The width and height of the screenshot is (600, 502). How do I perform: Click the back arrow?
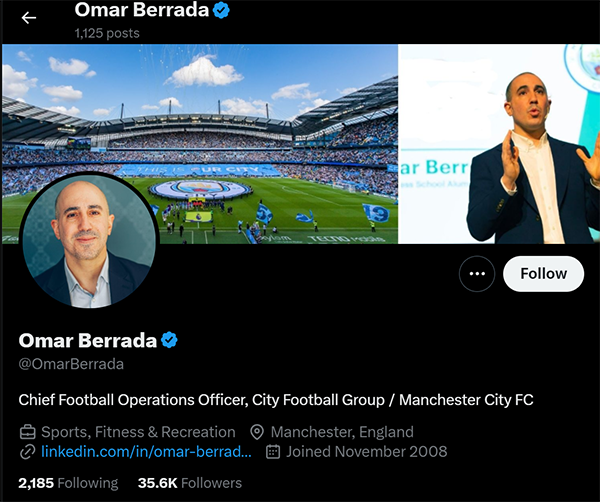(x=29, y=18)
